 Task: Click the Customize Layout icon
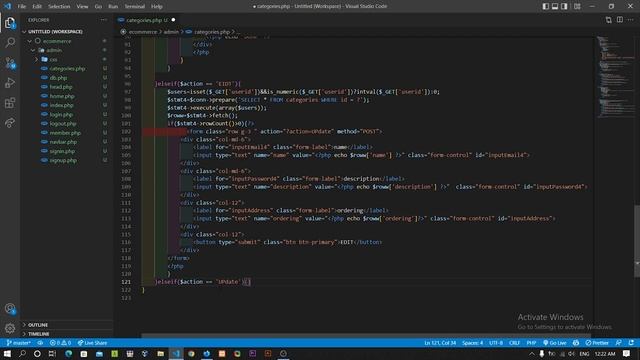click(577, 6)
